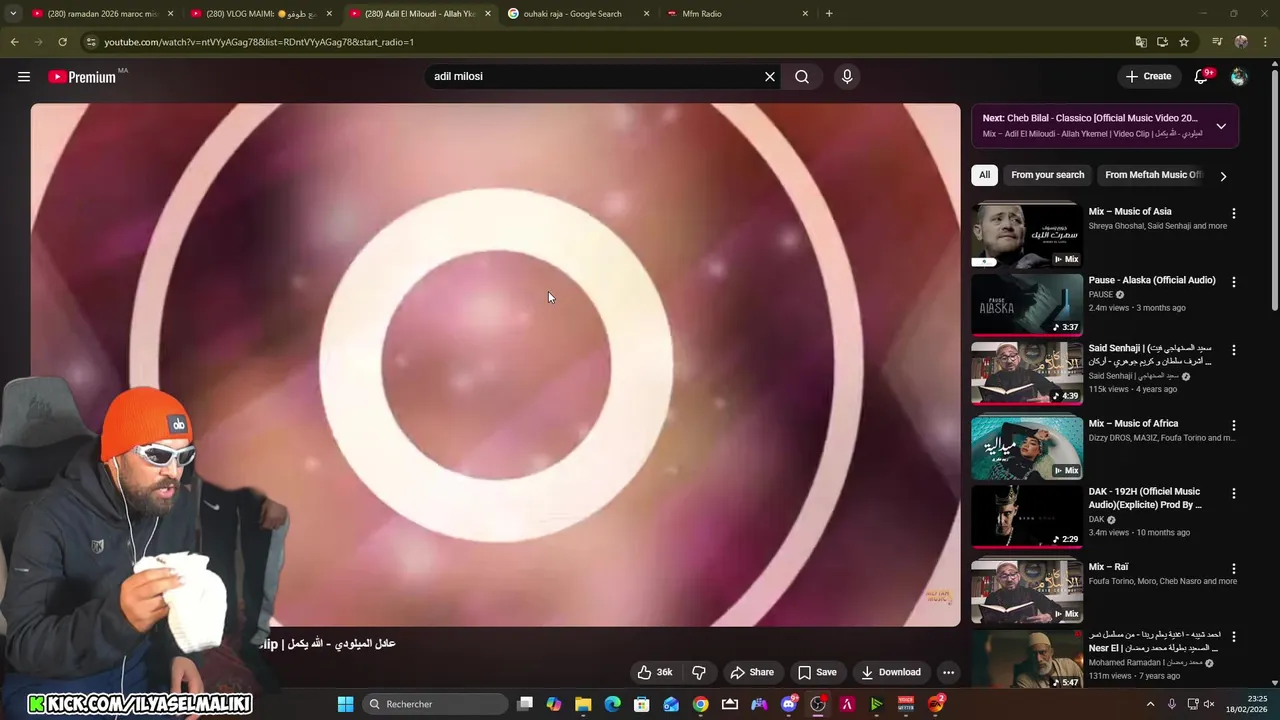Open Task View on the taskbar
Screen dimensions: 1280x720
tap(525, 704)
